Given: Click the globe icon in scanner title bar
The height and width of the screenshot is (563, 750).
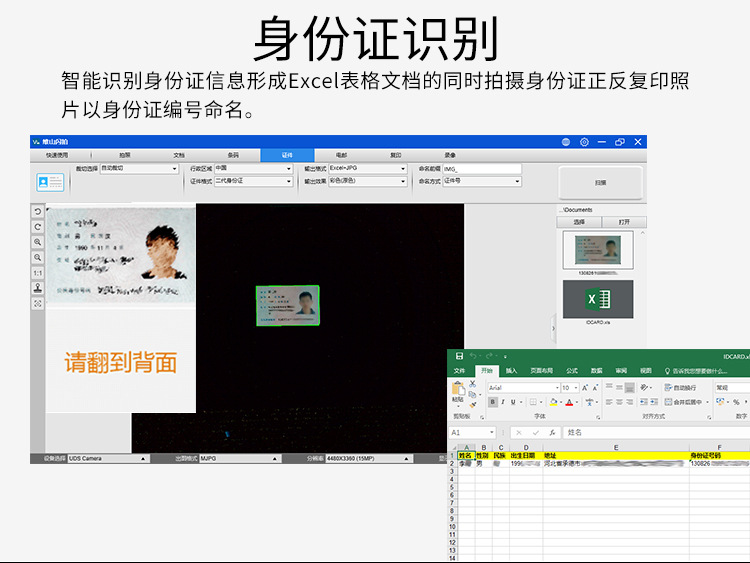Looking at the screenshot, I should coord(566,142).
